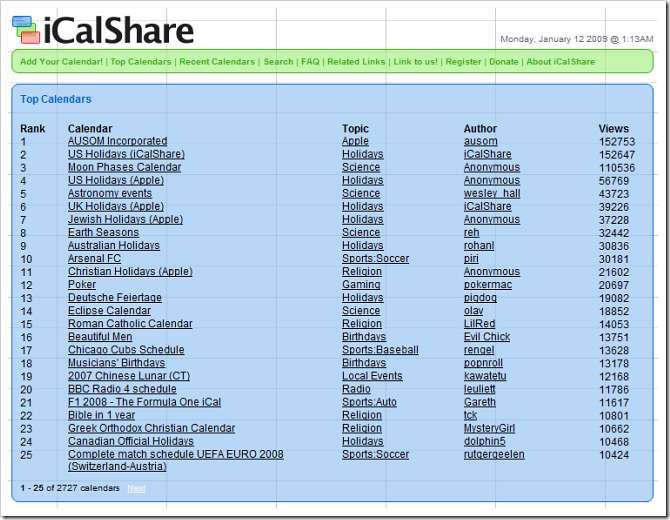Open Chicago Cubs Schedule calendar
Screen dimensions: 670x520
[x=126, y=350]
